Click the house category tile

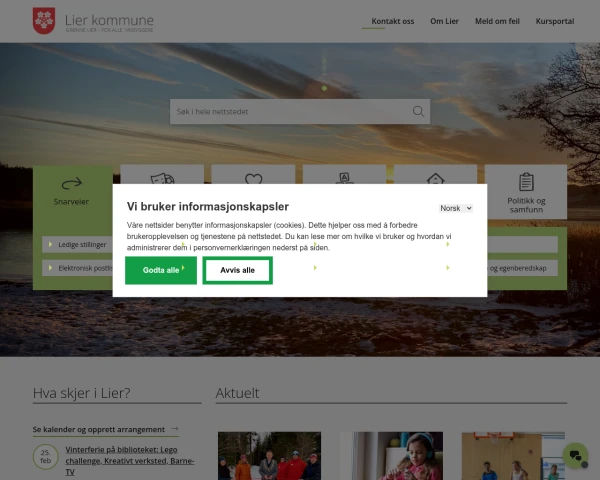tap(435, 175)
